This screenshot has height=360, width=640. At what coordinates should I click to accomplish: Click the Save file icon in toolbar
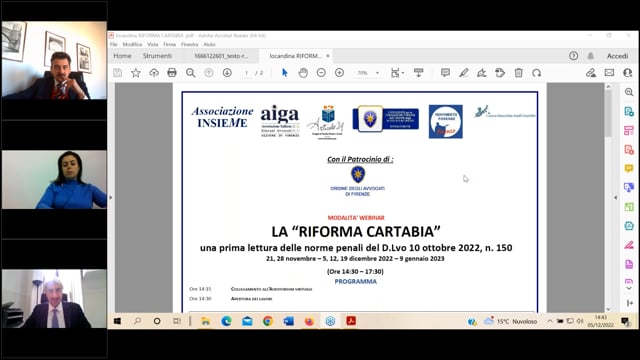(118, 73)
